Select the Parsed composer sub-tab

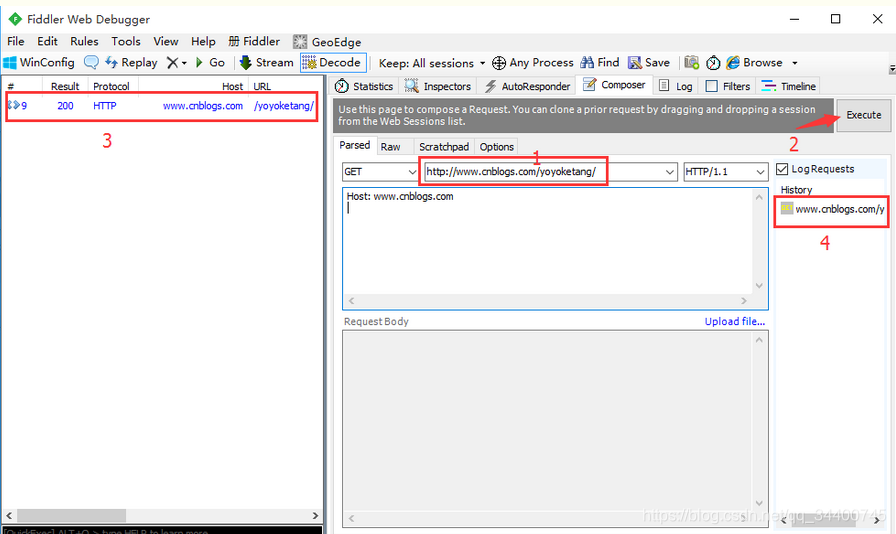354,145
